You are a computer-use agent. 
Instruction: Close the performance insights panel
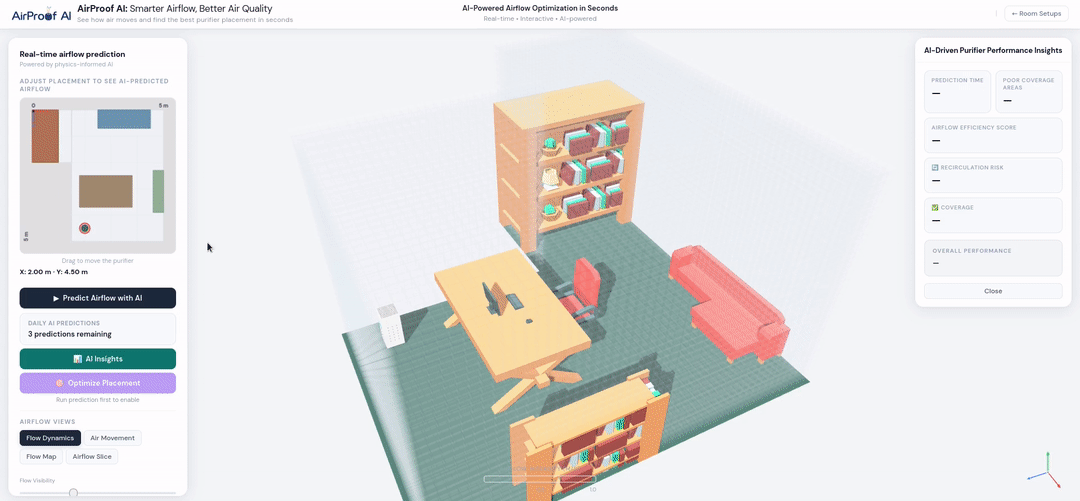993,291
